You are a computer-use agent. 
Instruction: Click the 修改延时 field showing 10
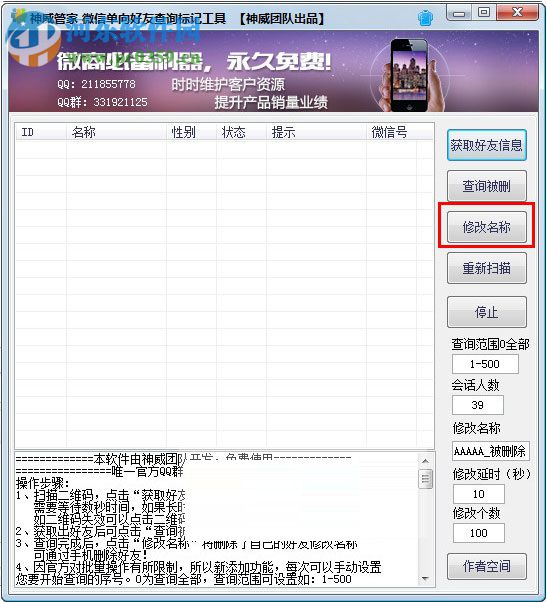pyautogui.click(x=479, y=494)
